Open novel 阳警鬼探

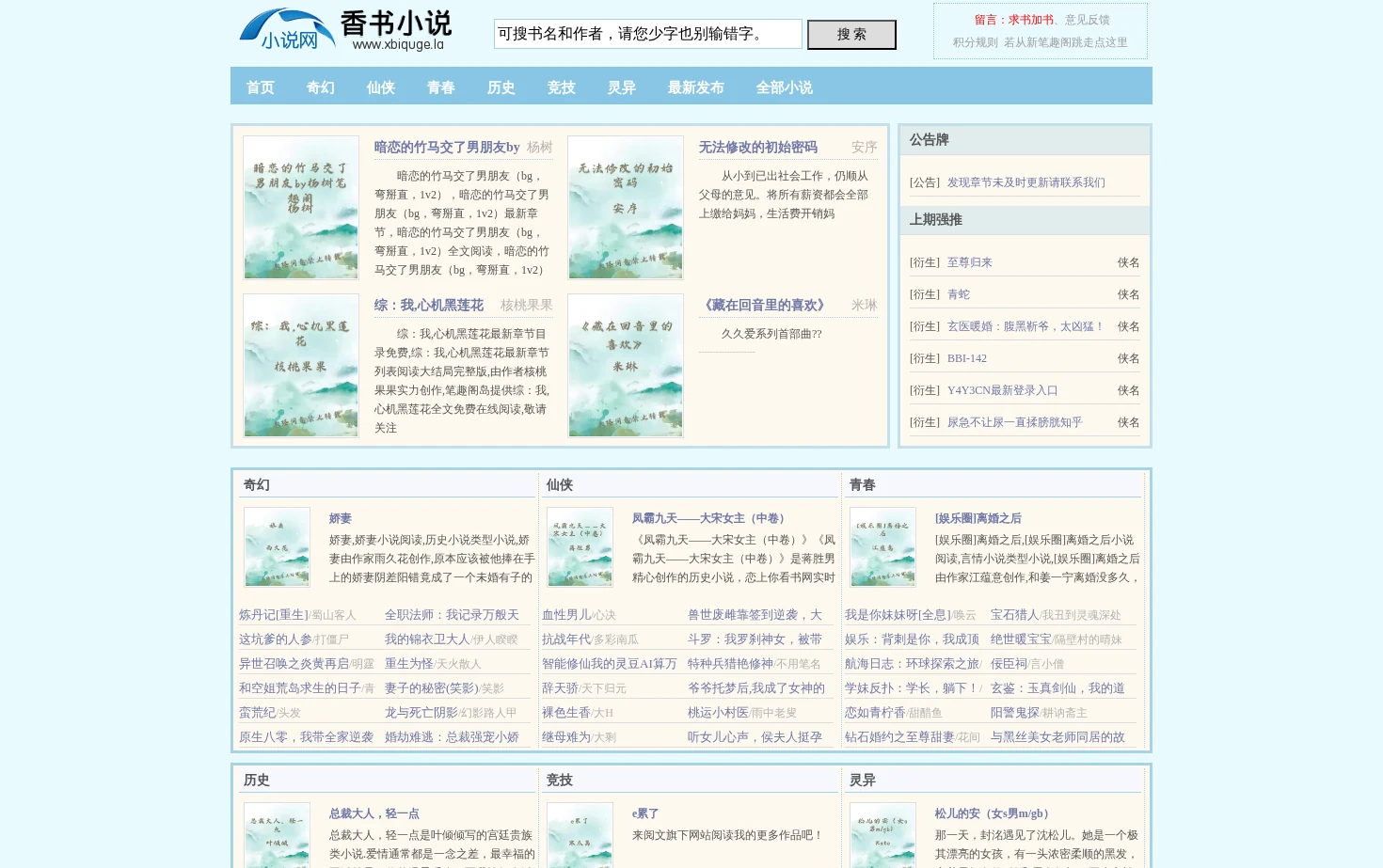[1015, 713]
